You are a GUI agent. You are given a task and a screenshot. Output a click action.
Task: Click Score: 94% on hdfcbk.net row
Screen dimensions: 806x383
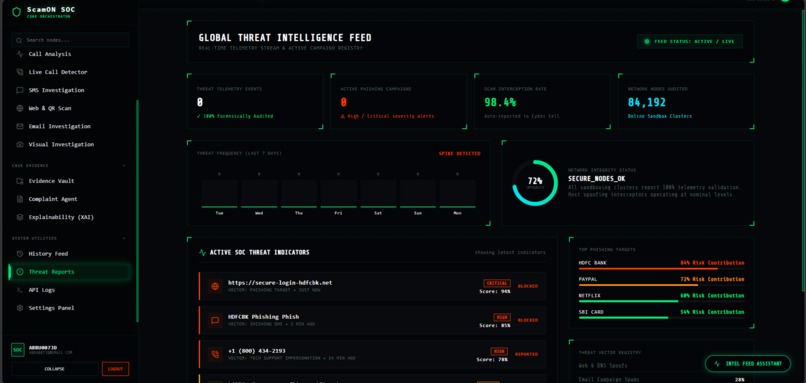pyautogui.click(x=494, y=291)
